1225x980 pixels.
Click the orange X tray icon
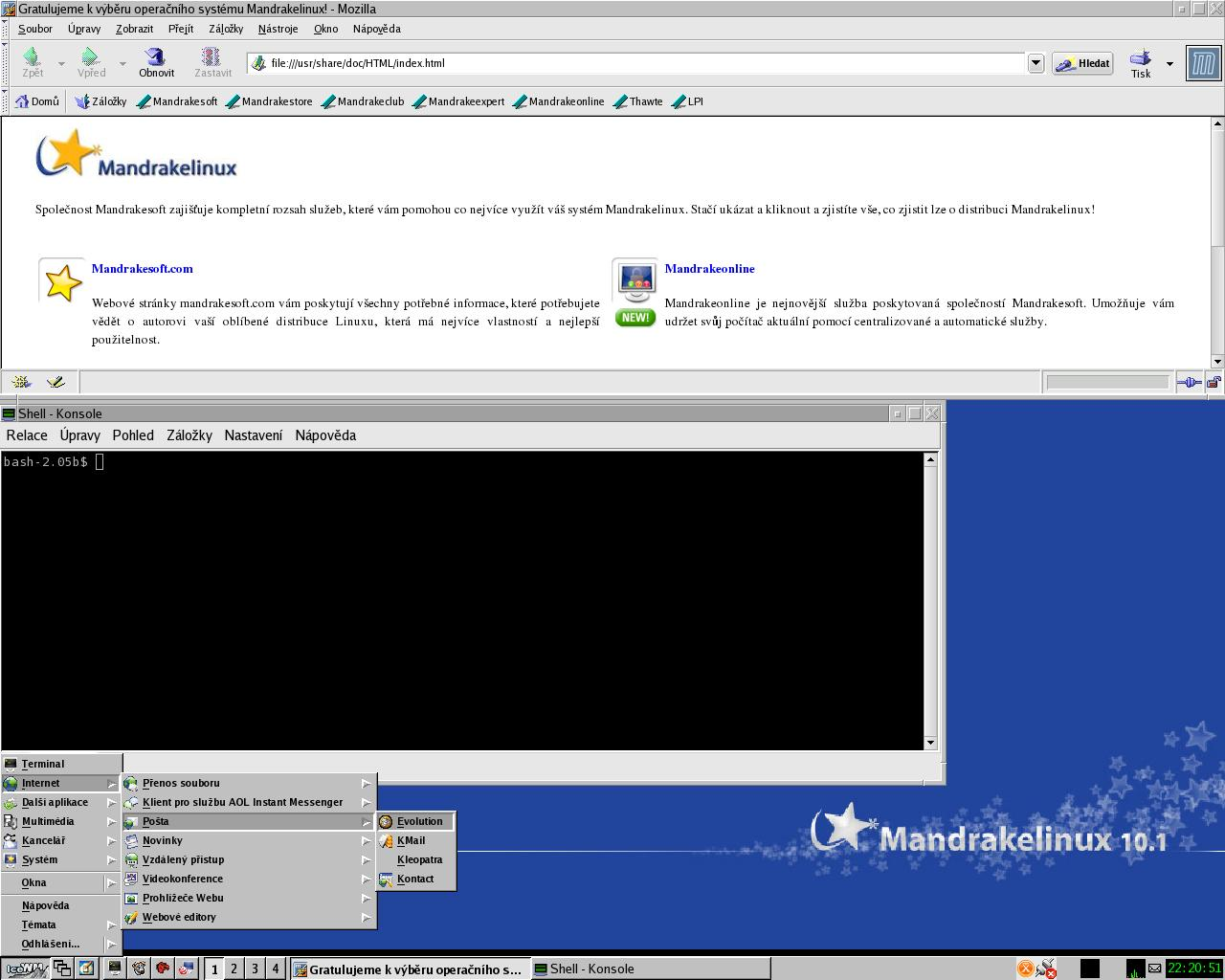tap(1025, 969)
